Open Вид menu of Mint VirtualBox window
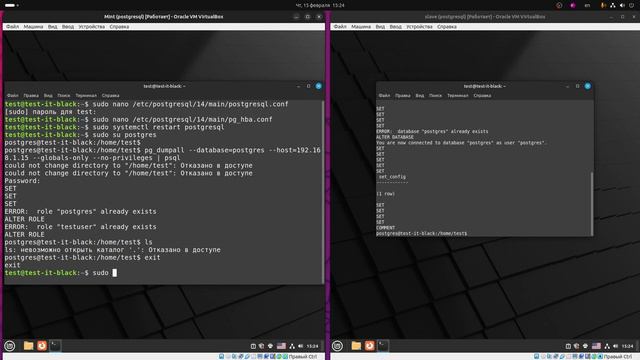 point(53,27)
